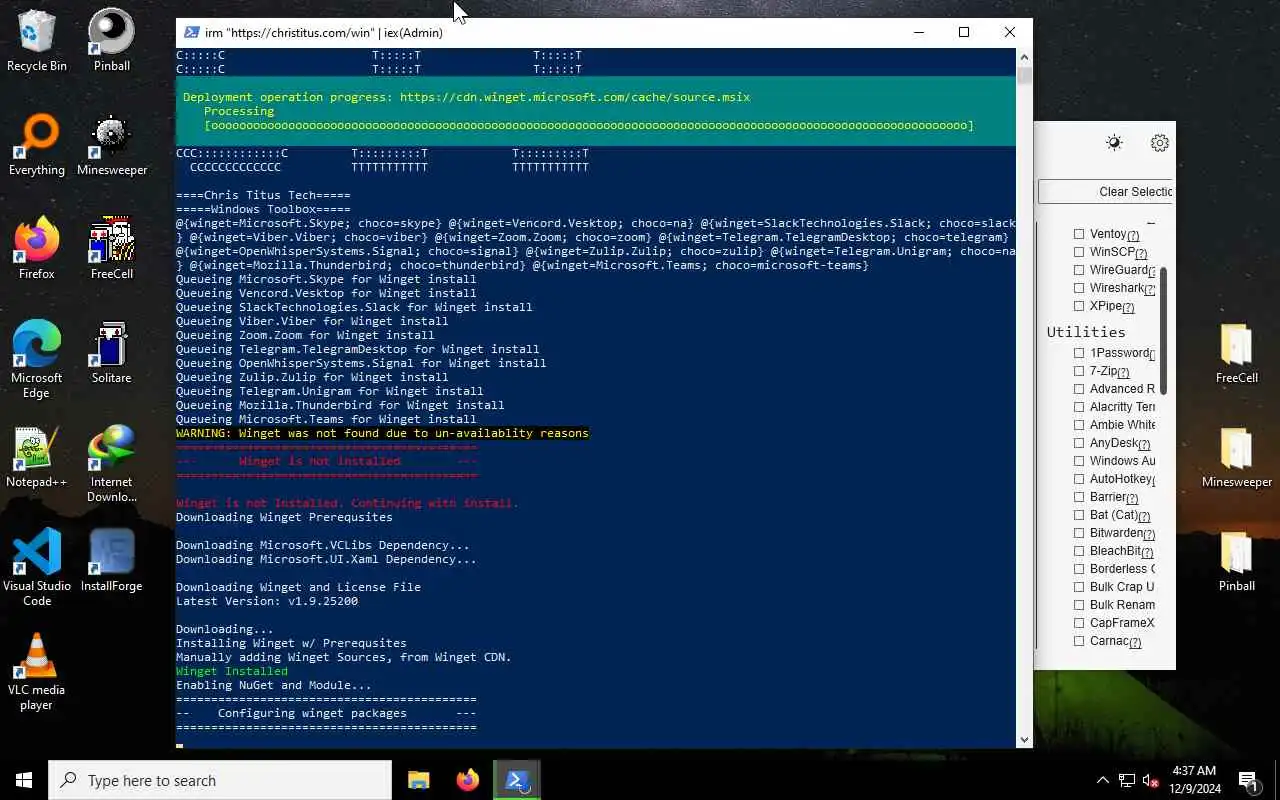
Task: Check the AutoHotkey checkbox
Action: tap(1079, 479)
